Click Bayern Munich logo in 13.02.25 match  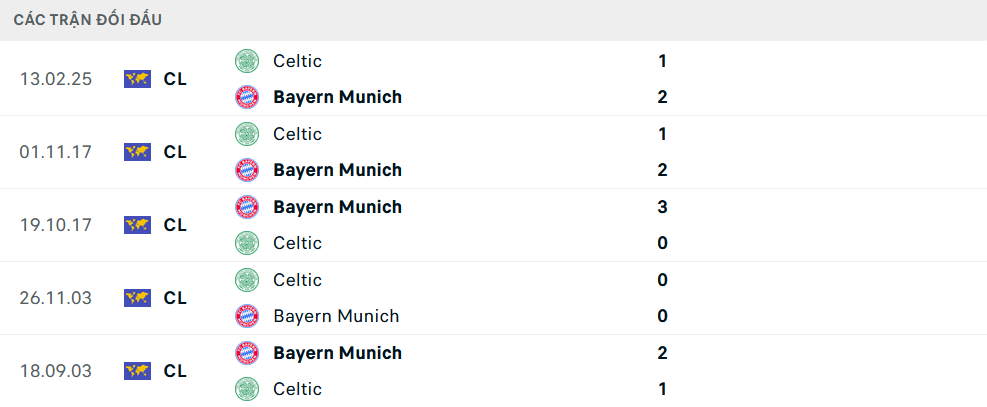pyautogui.click(x=246, y=97)
